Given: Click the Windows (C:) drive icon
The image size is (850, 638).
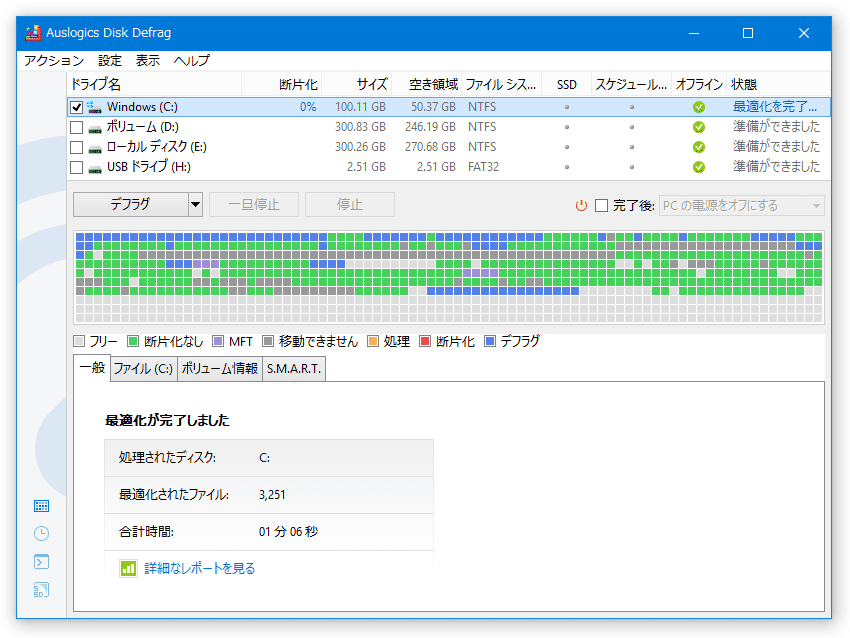Looking at the screenshot, I should point(94,107).
